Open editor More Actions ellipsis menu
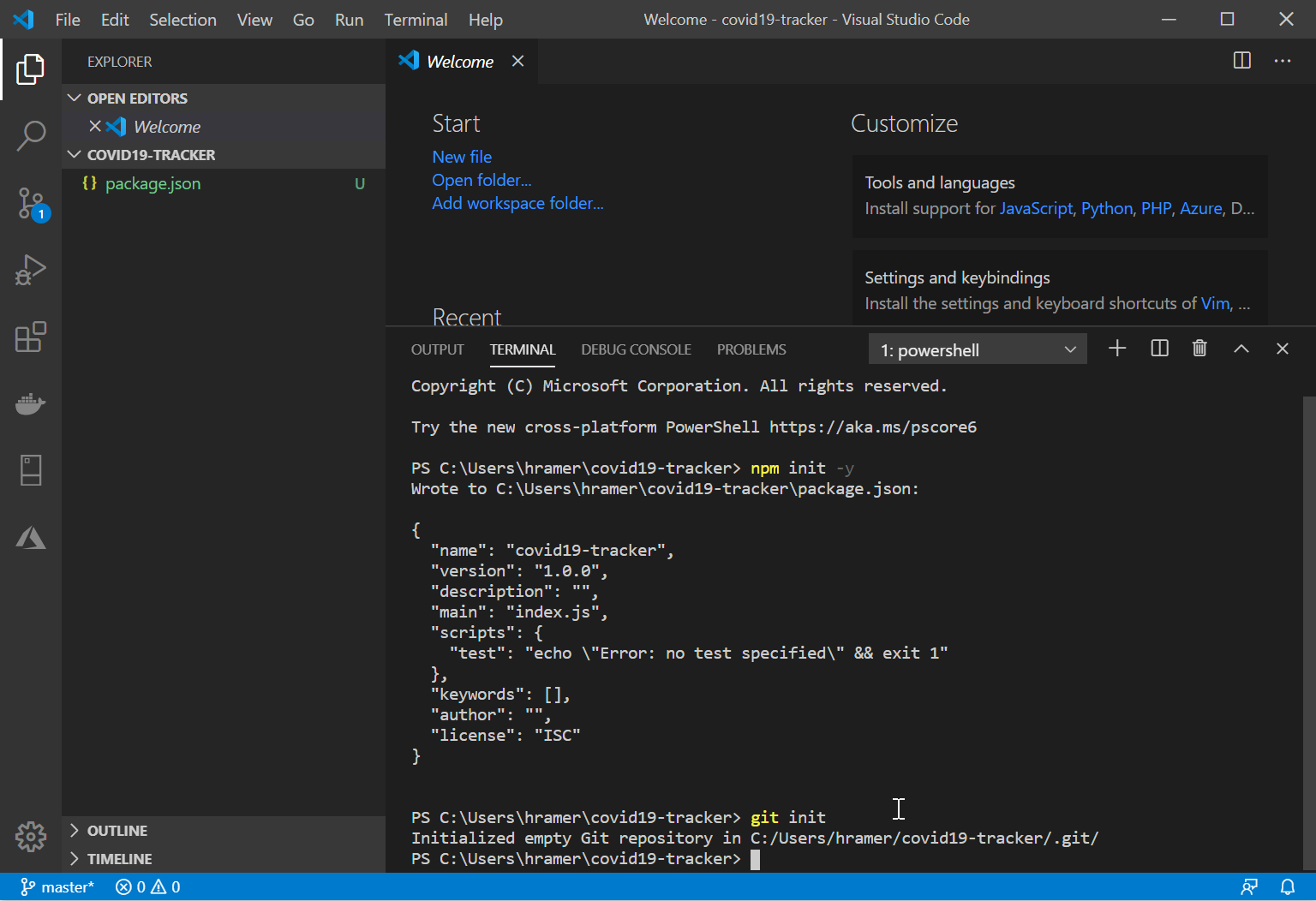The width and height of the screenshot is (1316, 901). coord(1283,61)
